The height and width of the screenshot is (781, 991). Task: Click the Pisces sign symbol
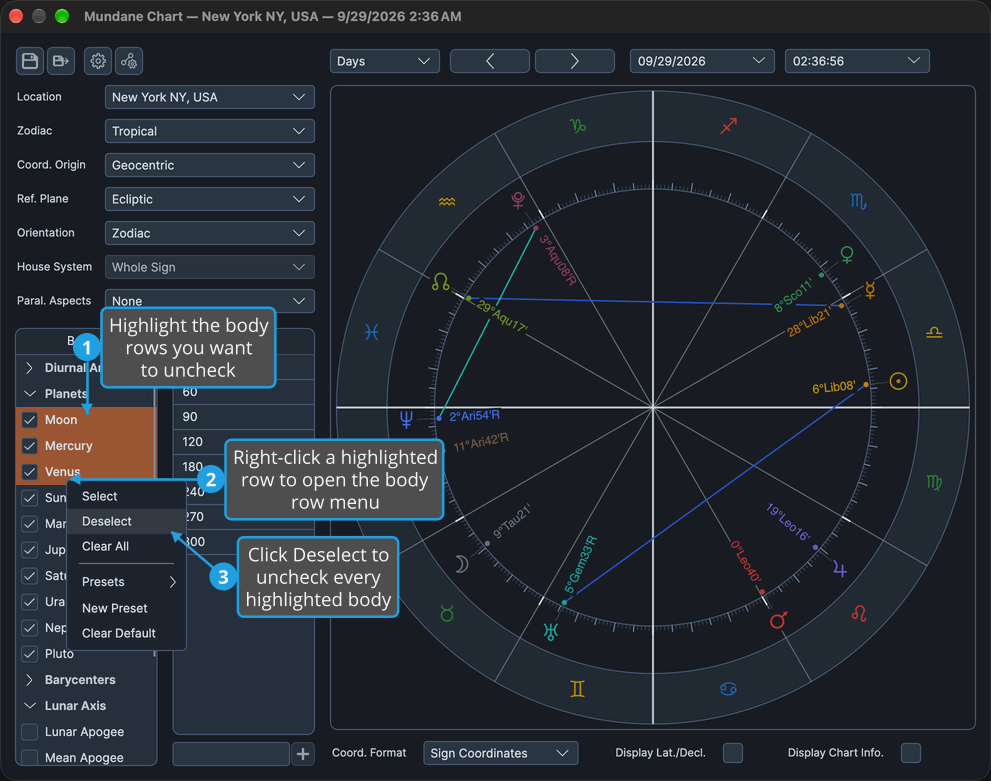tap(372, 332)
